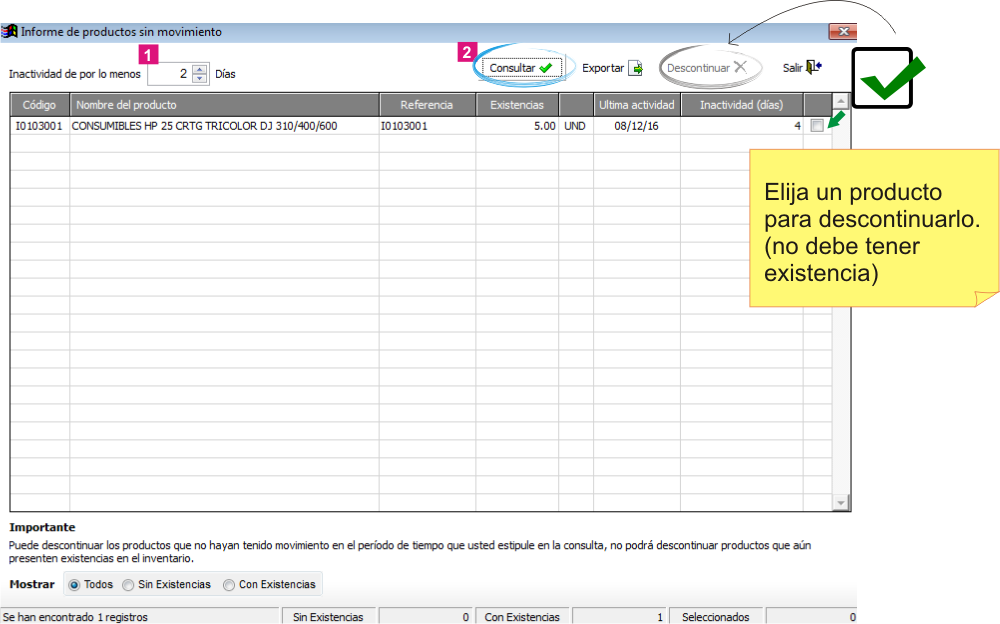1000x624 pixels.
Task: Click the application icon in title bar
Action: 10,31
